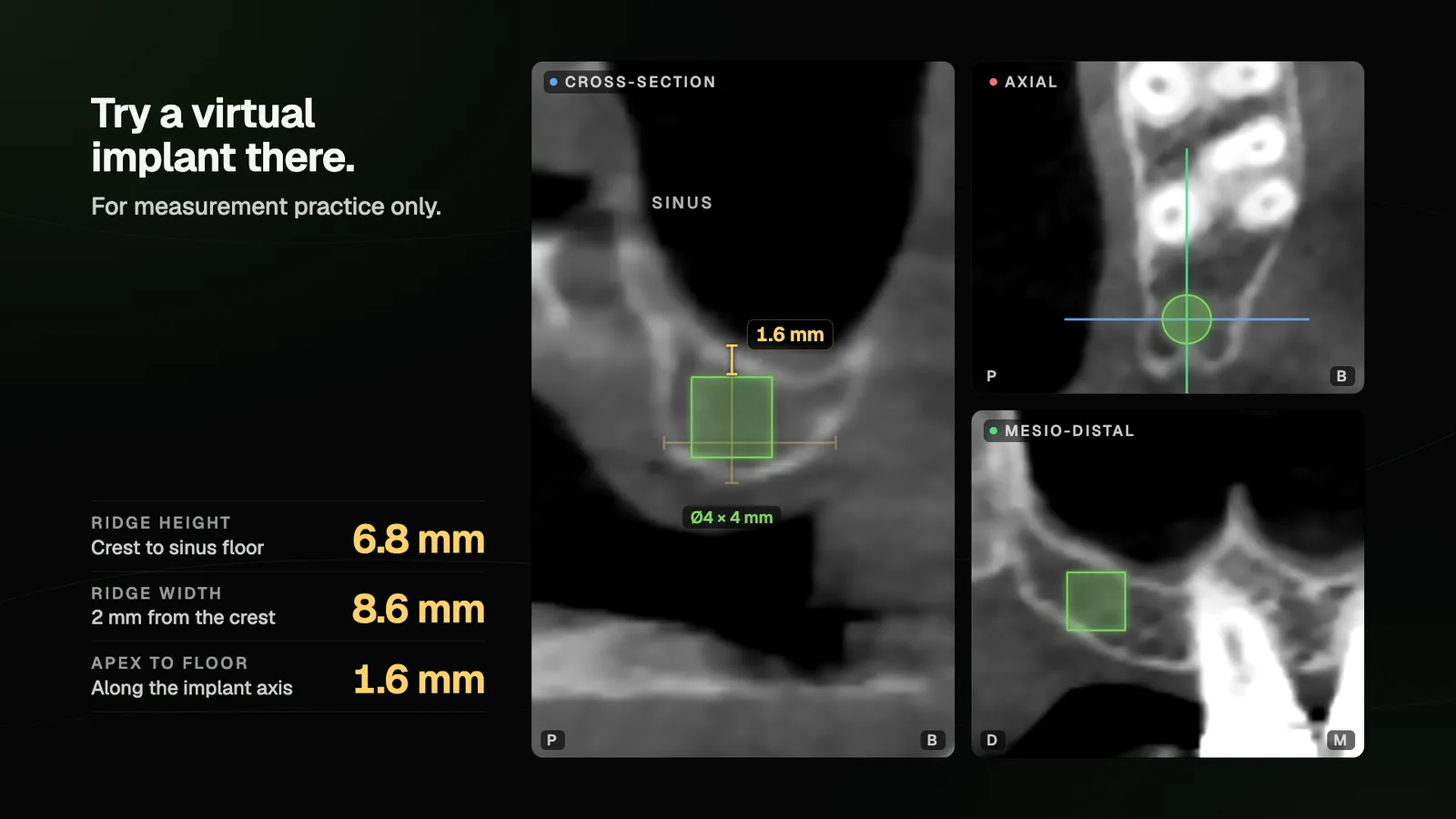The image size is (1456, 819).
Task: Click the SINUS annotation label
Action: (682, 203)
